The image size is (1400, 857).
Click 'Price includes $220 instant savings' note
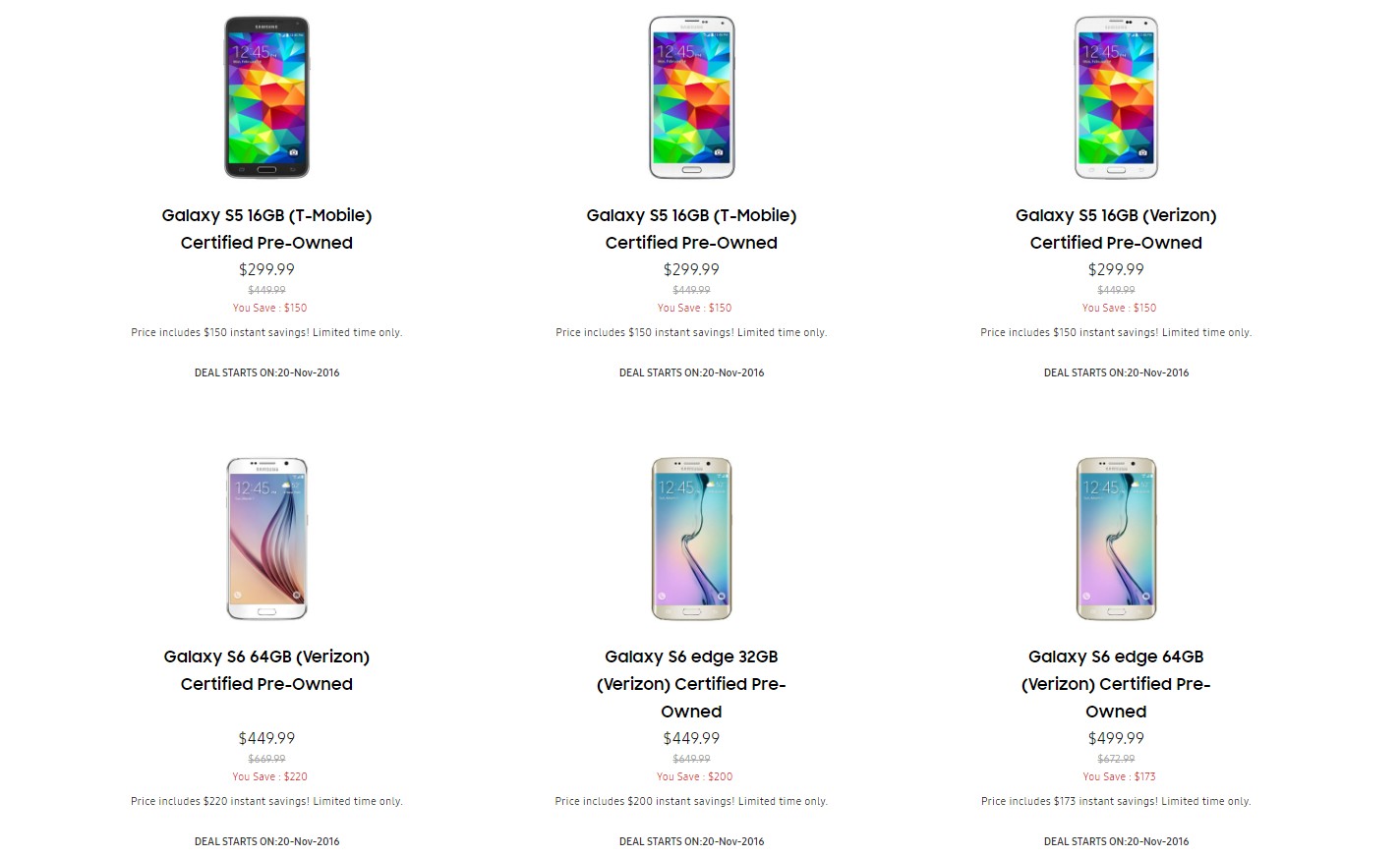(x=266, y=801)
